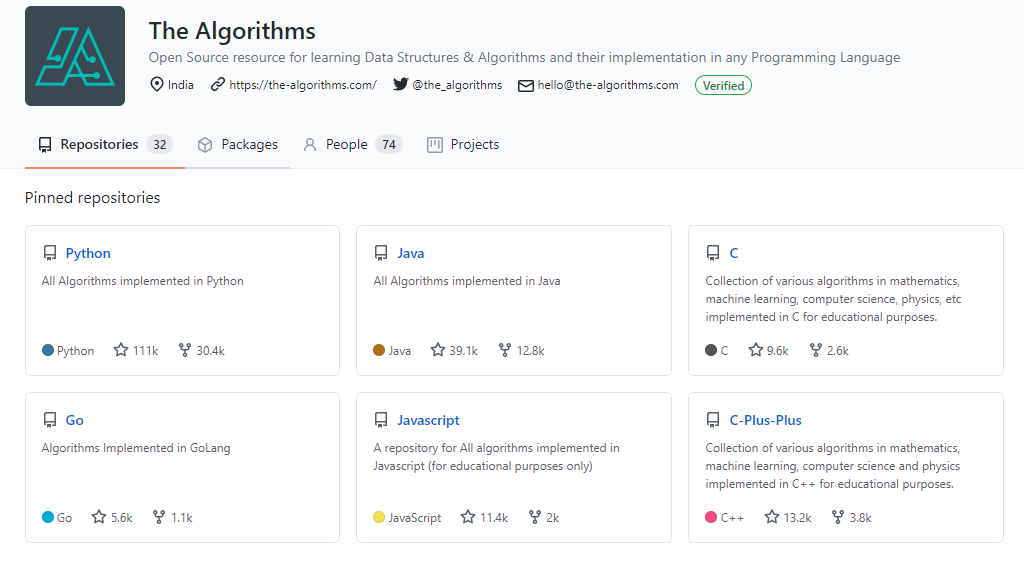Open the Javascript pinned repository
Image resolution: width=1024 pixels, height=562 pixels.
coord(428,420)
